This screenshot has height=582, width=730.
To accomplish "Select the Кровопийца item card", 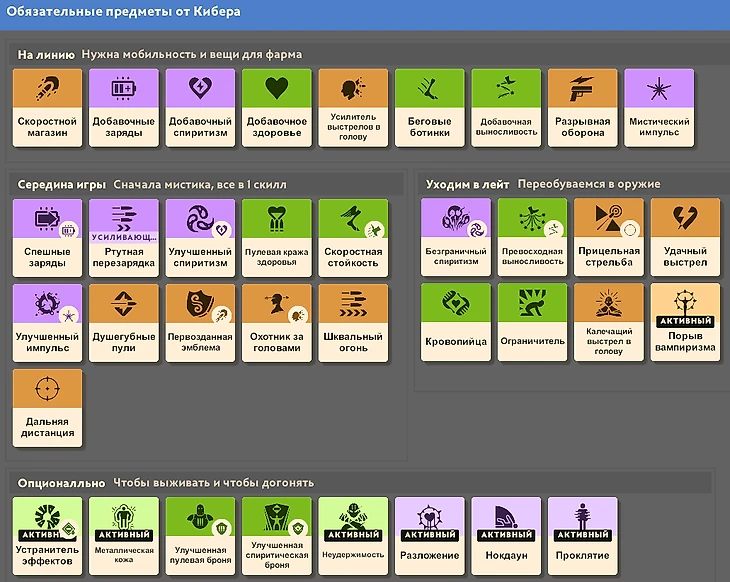I will [456, 322].
